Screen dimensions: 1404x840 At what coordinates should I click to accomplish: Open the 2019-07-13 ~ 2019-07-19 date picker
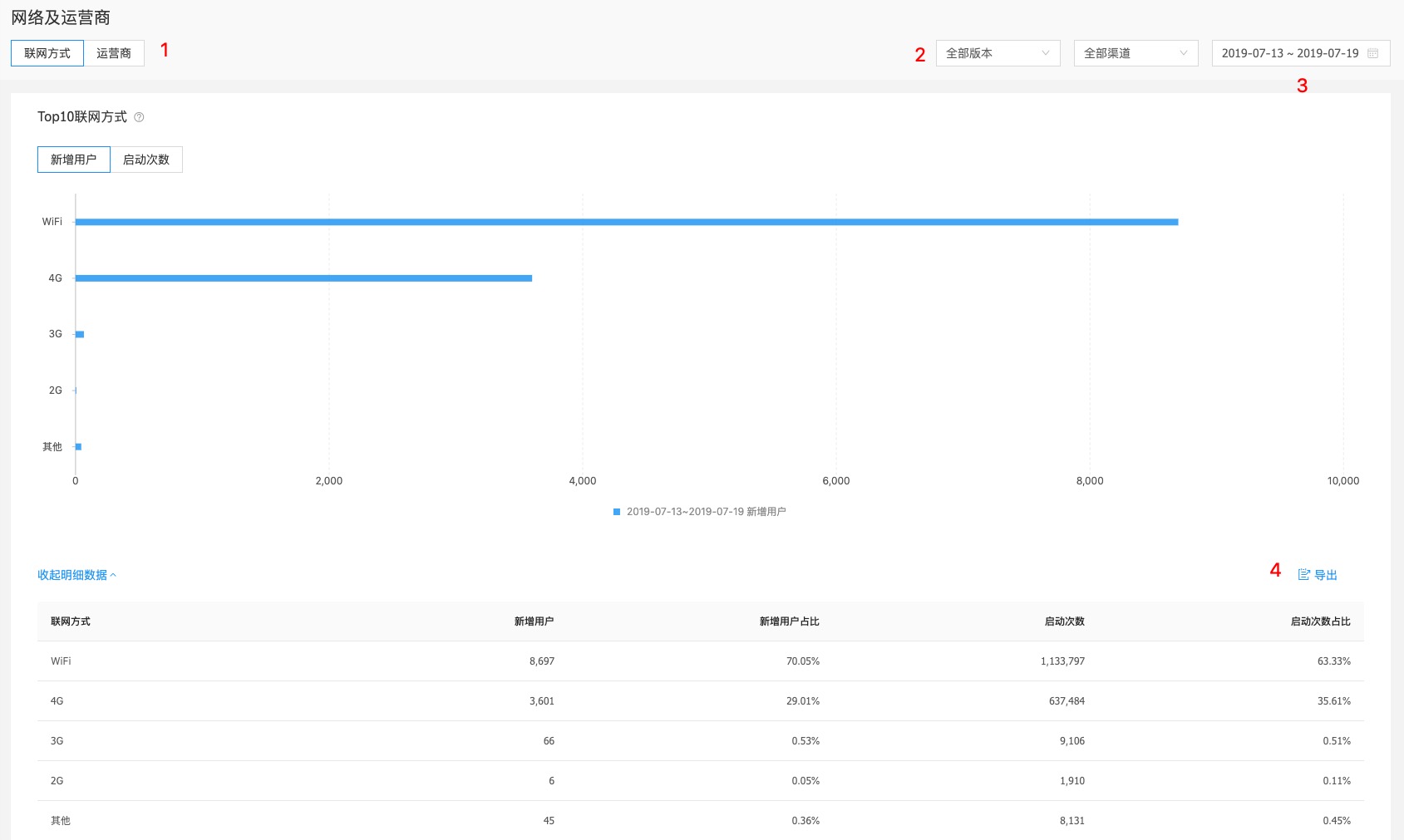click(x=1301, y=53)
